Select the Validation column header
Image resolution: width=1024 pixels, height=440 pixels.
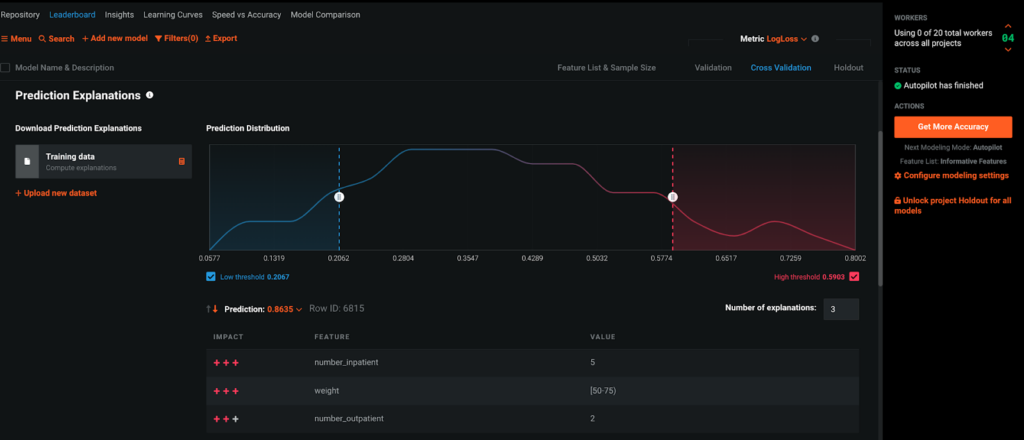tap(713, 68)
